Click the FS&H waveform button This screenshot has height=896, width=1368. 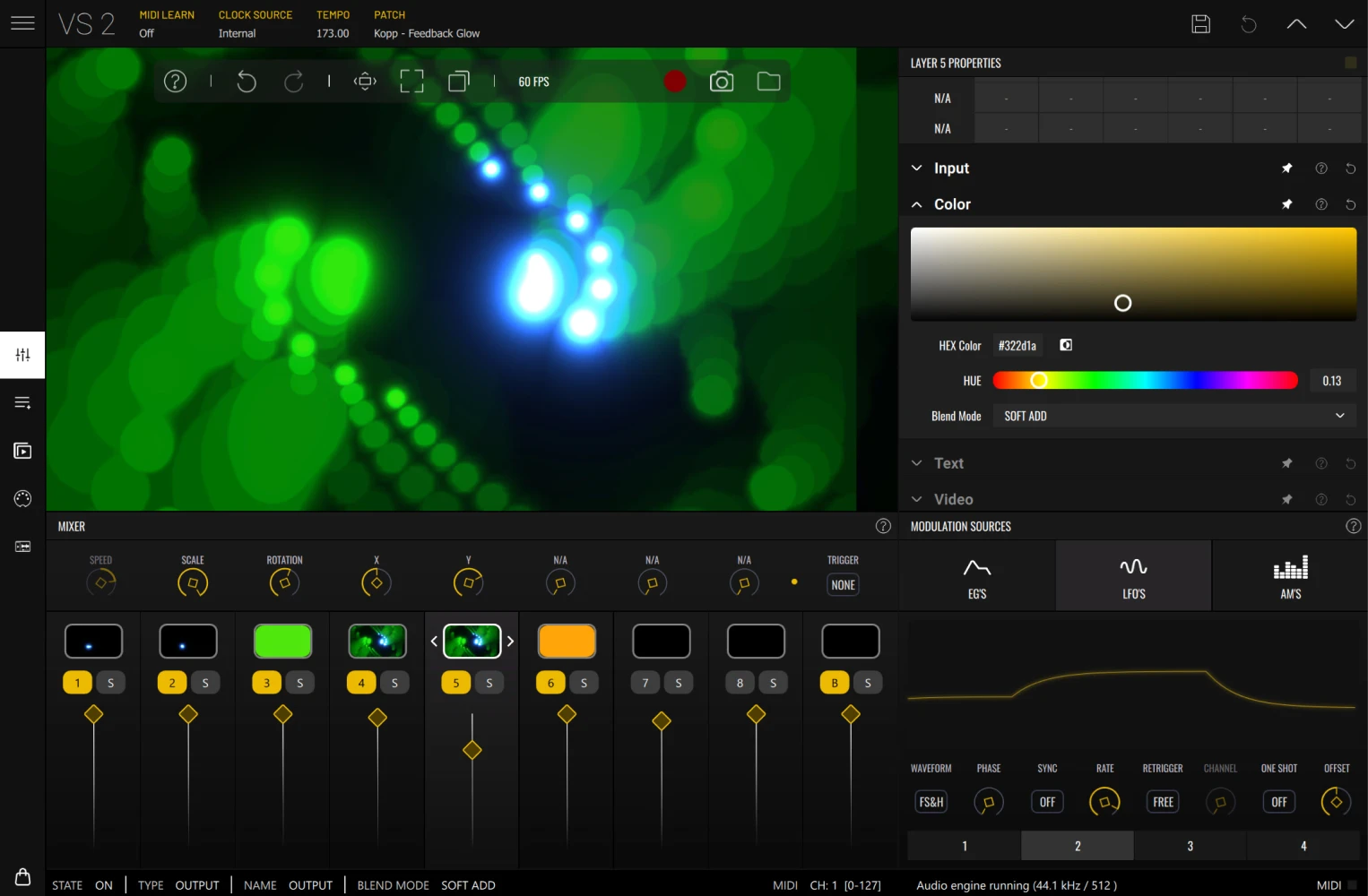[x=931, y=801]
